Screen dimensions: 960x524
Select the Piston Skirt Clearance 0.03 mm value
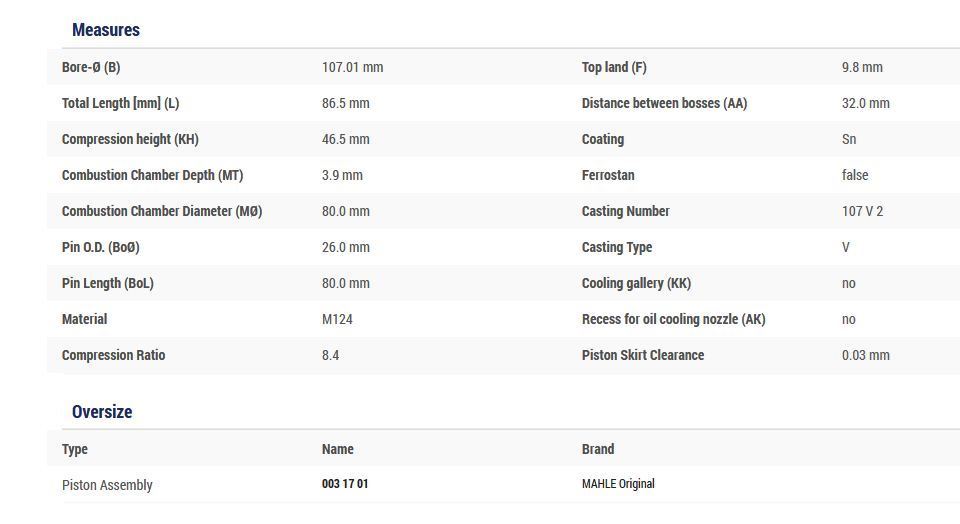(x=865, y=355)
